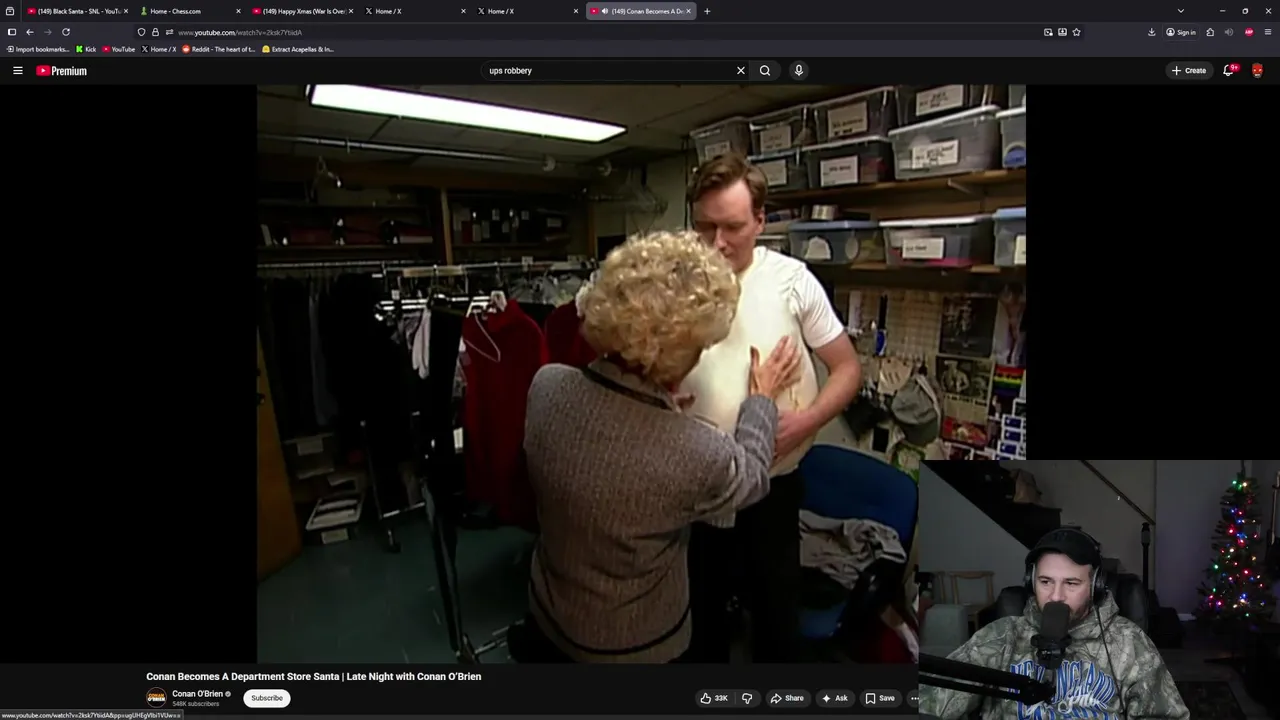
Task: Open the Extract Acapellas bookmark
Action: pyautogui.click(x=298, y=49)
